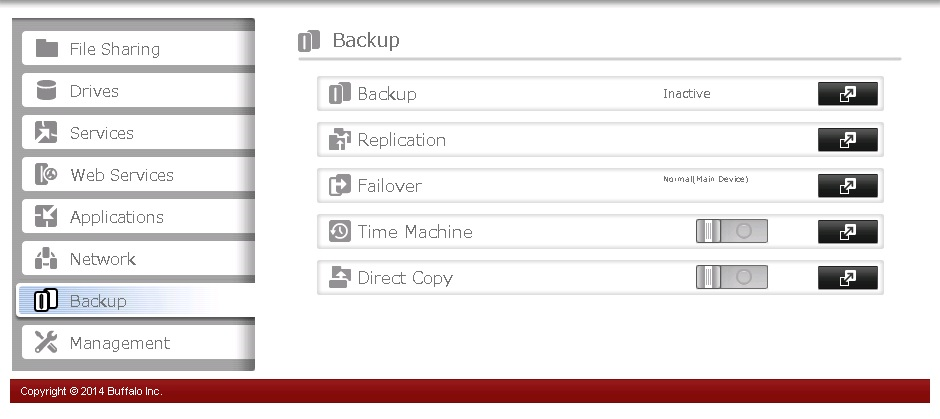The height and width of the screenshot is (419, 940).
Task: Select the Backup menu item in sidebar
Action: coord(97,301)
